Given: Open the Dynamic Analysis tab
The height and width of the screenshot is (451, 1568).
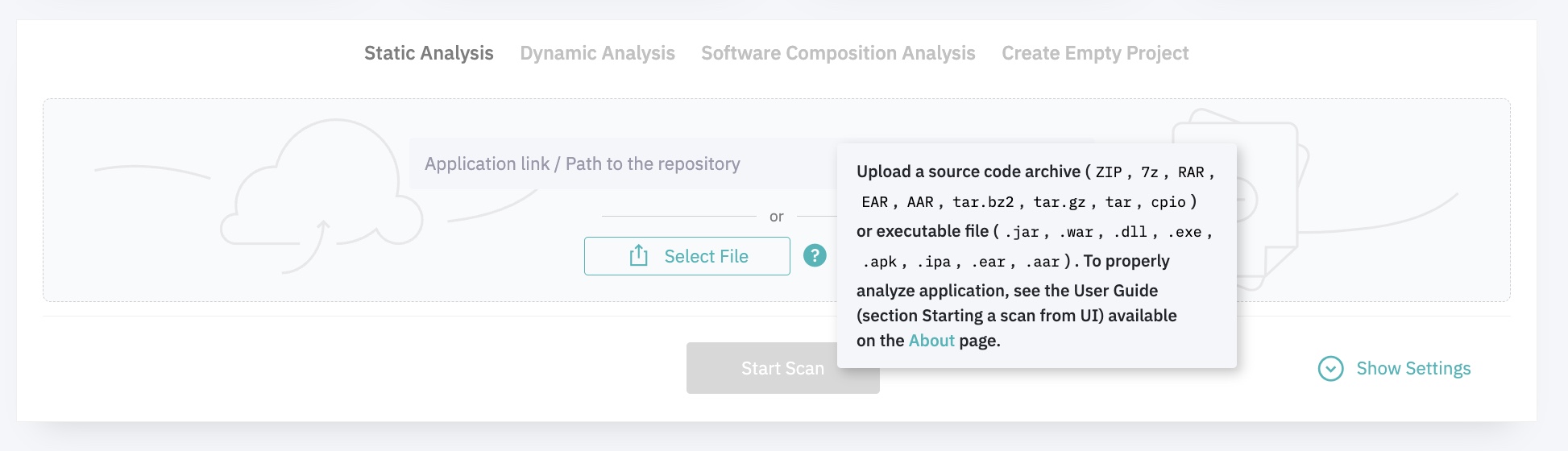Looking at the screenshot, I should [x=597, y=53].
